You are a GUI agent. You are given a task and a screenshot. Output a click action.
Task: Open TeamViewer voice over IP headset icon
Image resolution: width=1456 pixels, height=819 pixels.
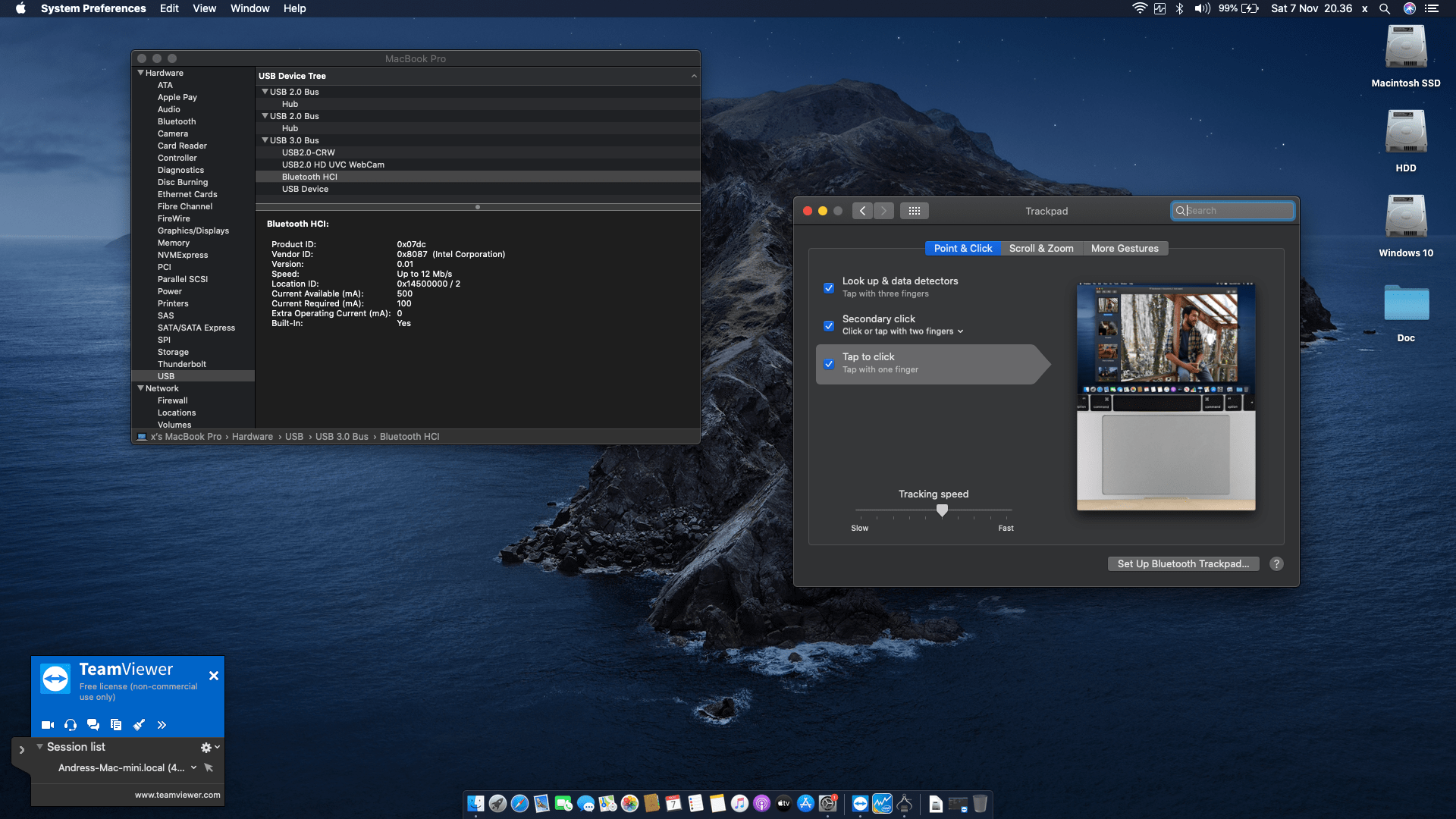tap(71, 725)
